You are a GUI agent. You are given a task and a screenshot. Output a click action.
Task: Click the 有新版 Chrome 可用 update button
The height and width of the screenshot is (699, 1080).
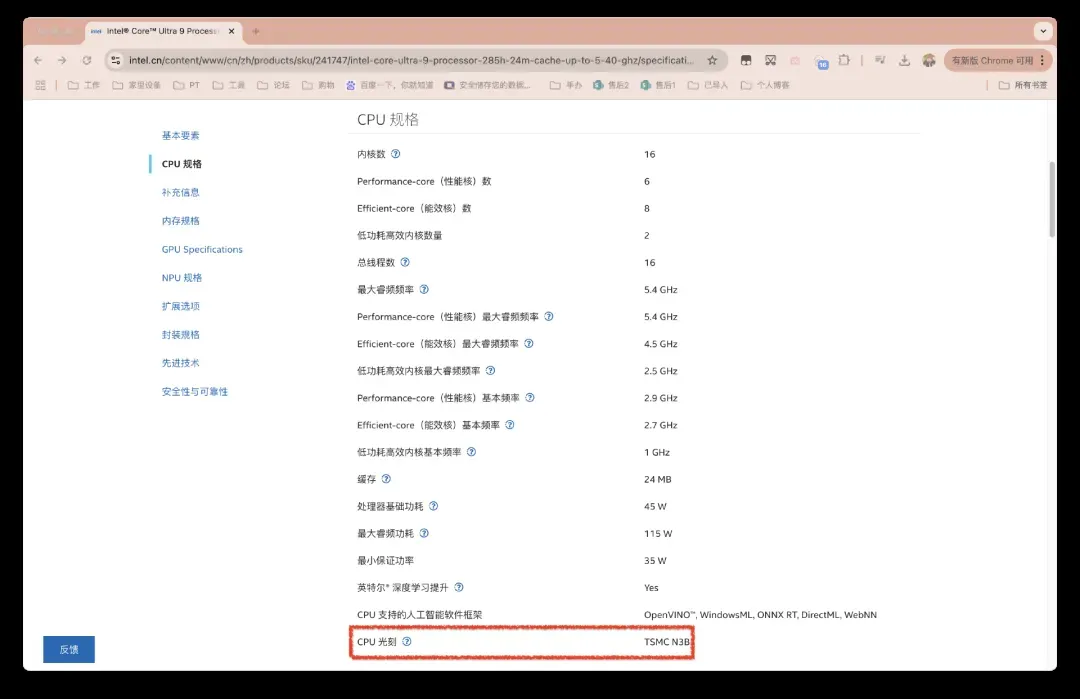tap(990, 60)
